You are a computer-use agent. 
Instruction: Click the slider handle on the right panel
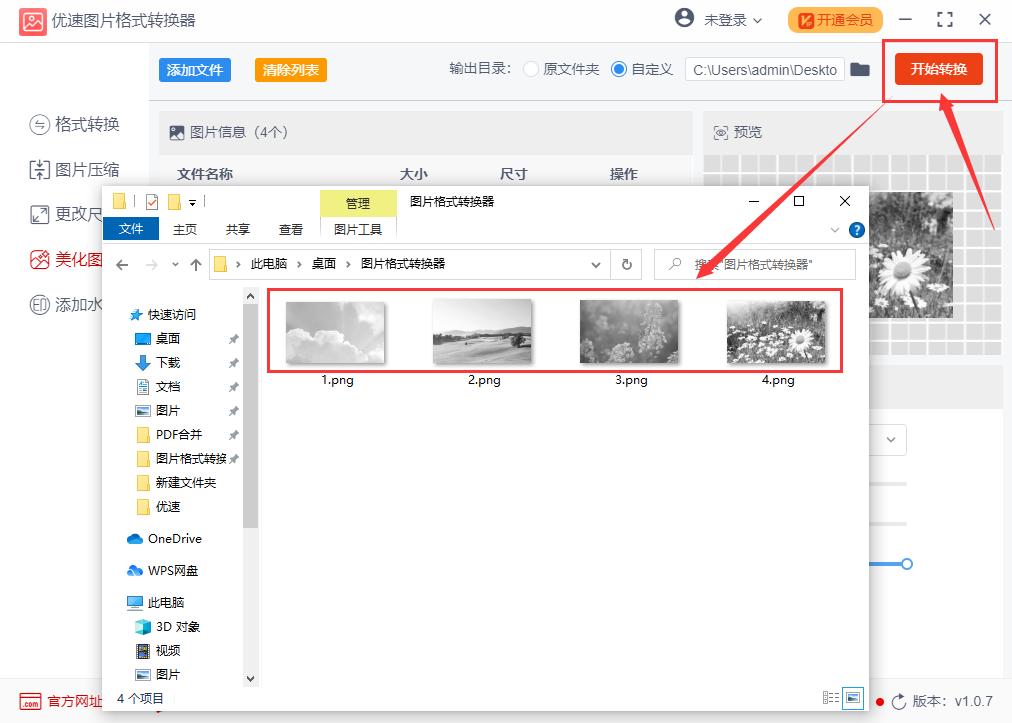(907, 563)
